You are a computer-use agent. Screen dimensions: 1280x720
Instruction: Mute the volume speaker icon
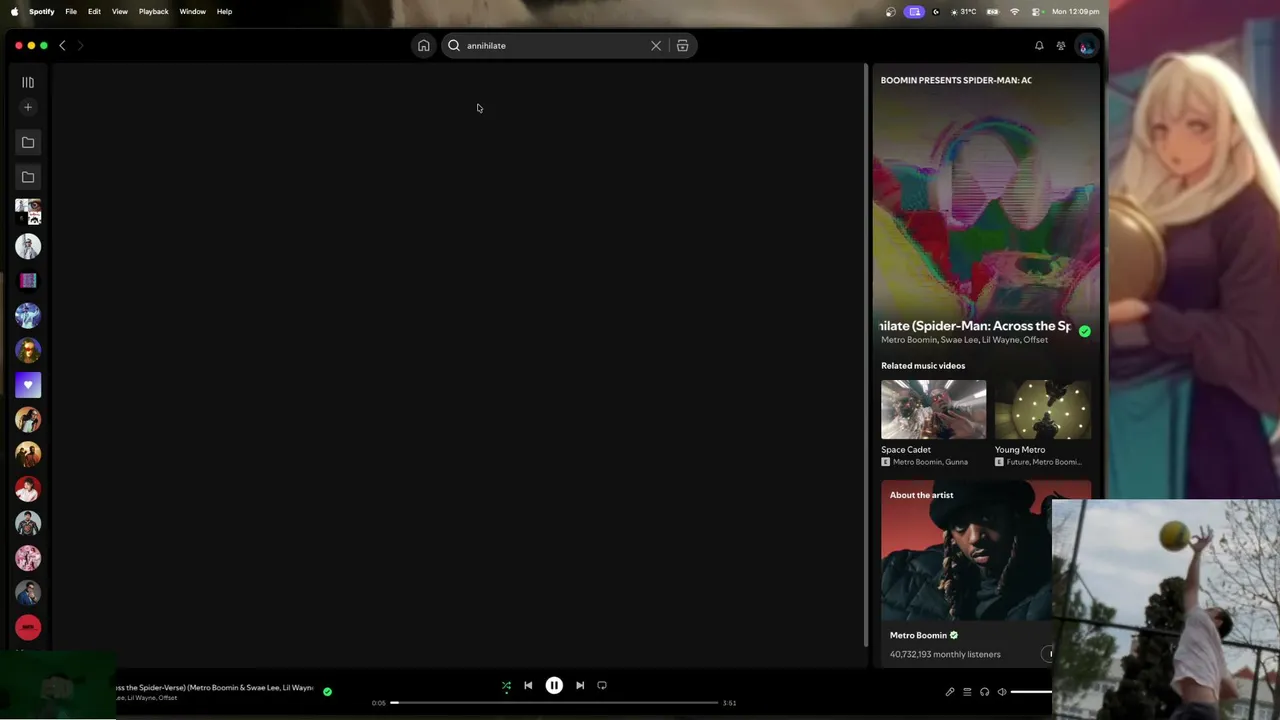pos(1002,692)
